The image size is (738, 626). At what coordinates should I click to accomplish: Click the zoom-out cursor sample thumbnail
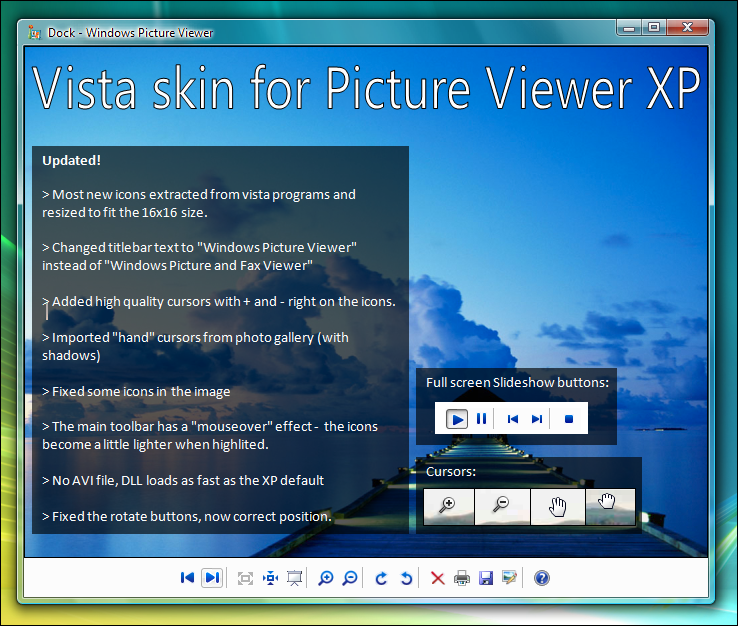[x=502, y=507]
